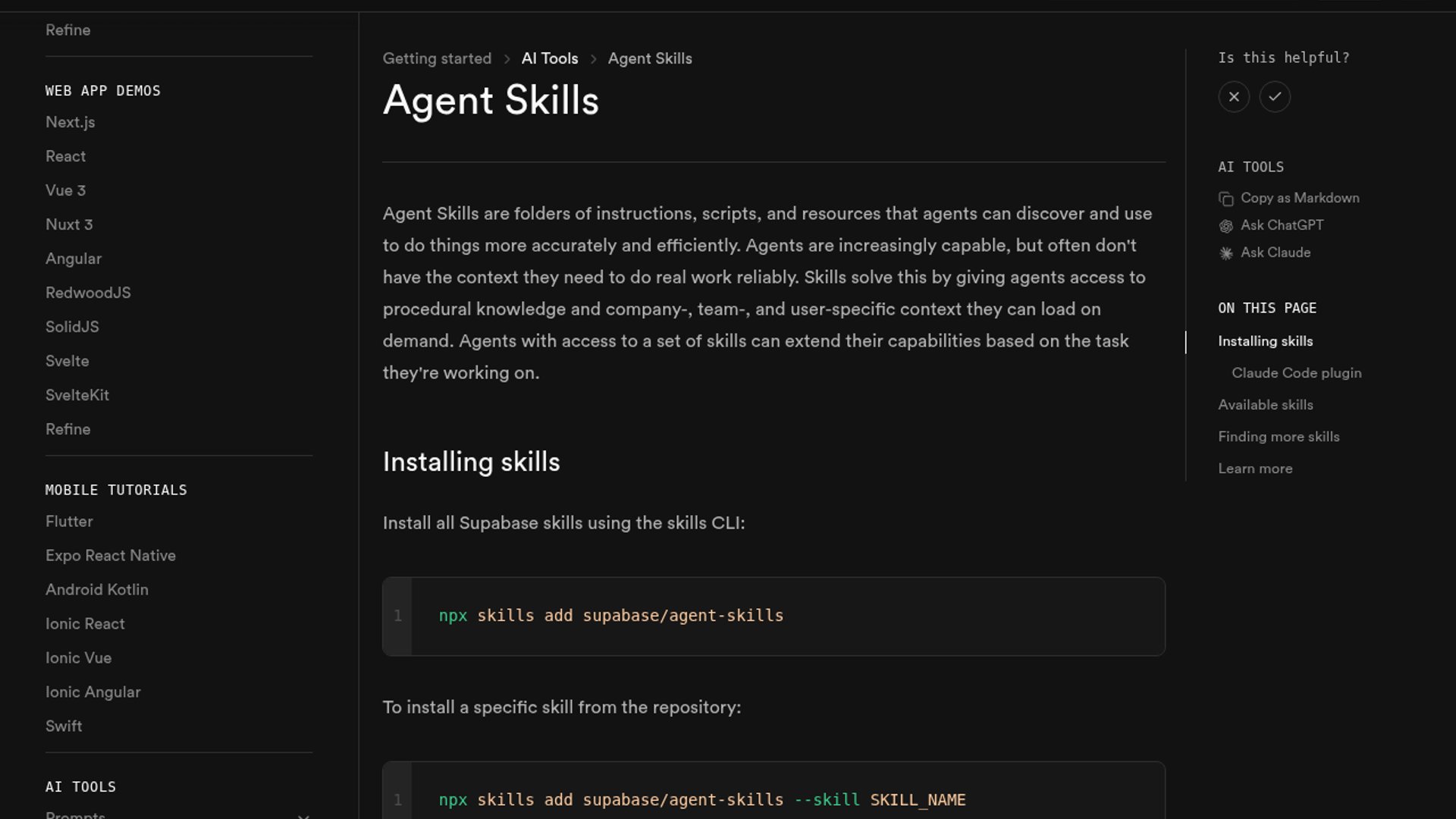1456x819 pixels.
Task: Jump to Installing skills section
Action: [1265, 341]
